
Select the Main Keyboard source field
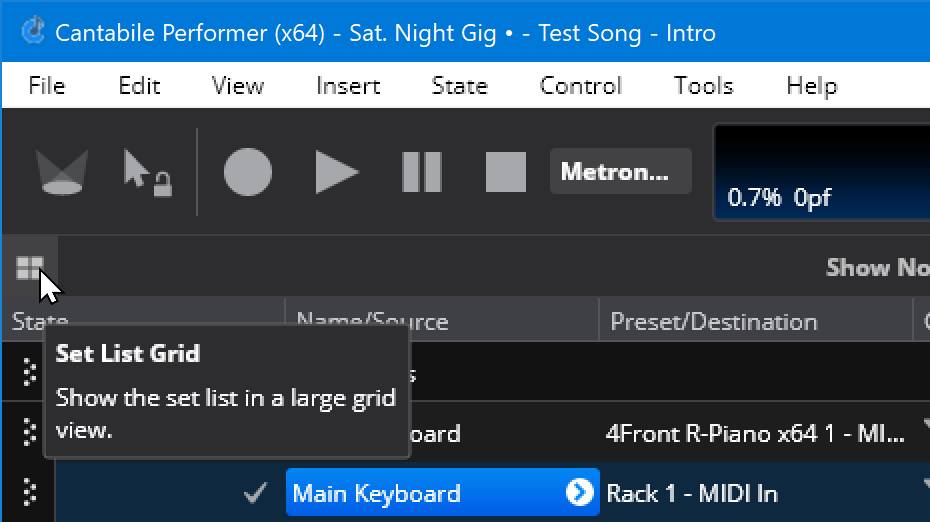[x=442, y=492]
